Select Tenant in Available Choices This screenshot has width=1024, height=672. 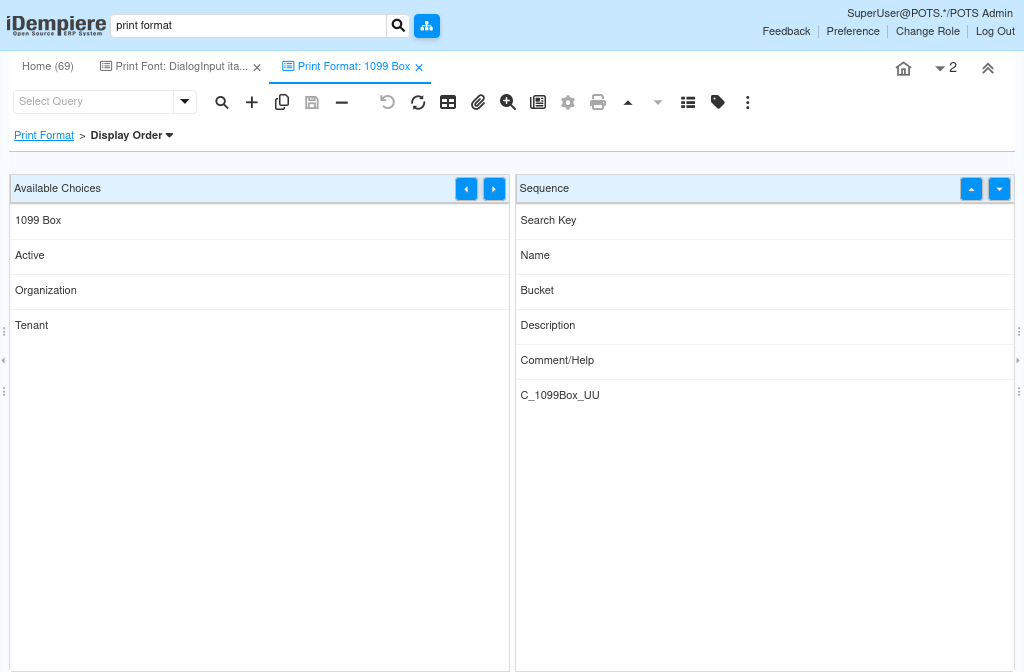[x=259, y=326]
